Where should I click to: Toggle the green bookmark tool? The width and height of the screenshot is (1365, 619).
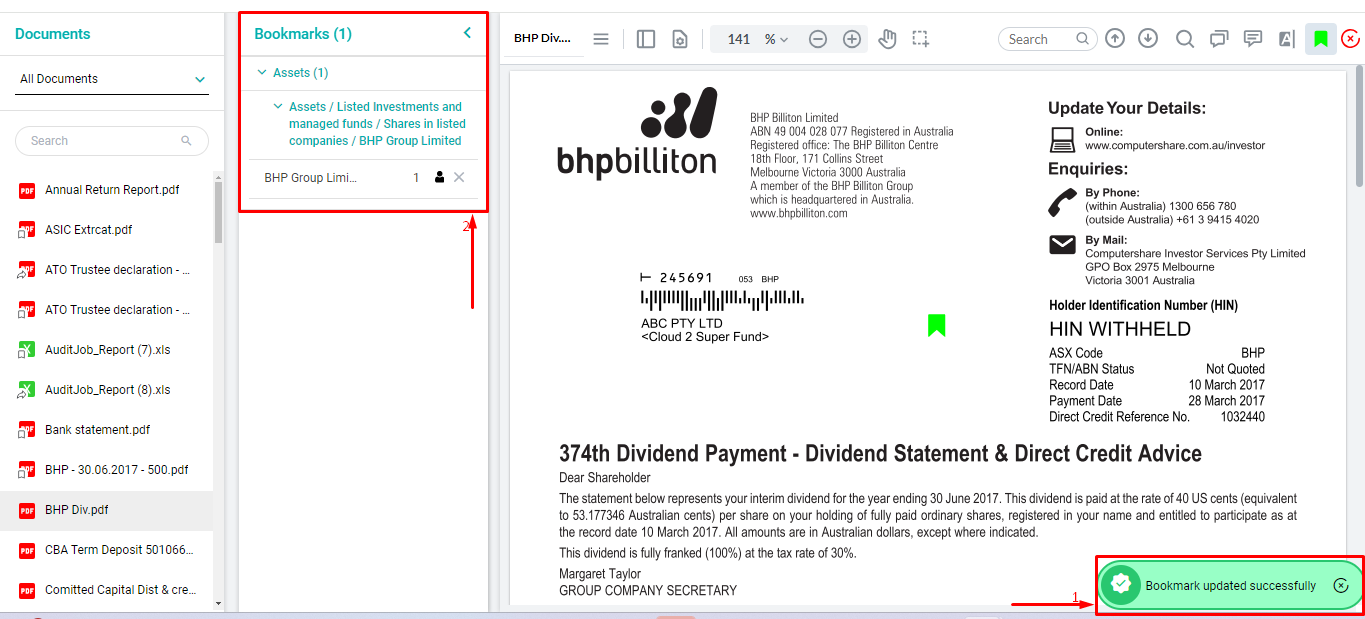coord(1321,39)
